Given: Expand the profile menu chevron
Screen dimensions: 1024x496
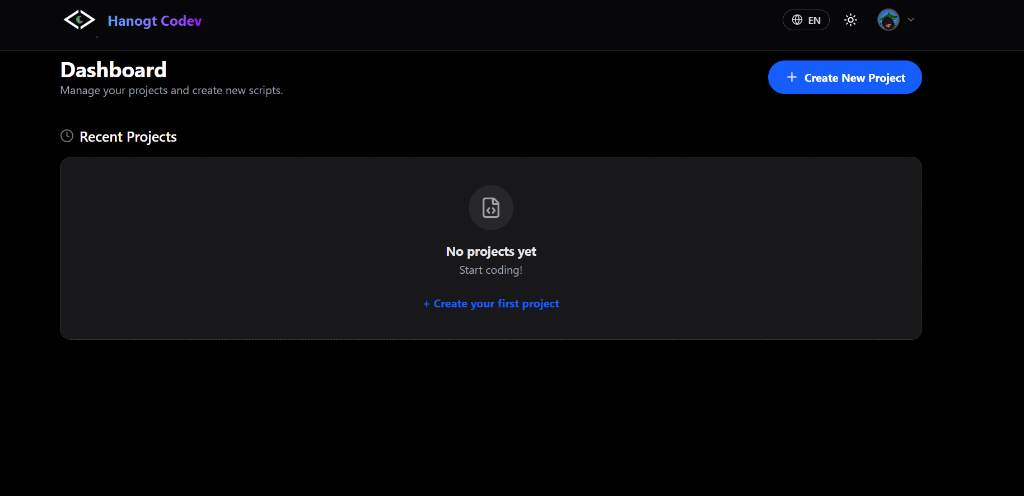Looking at the screenshot, I should [911, 20].
